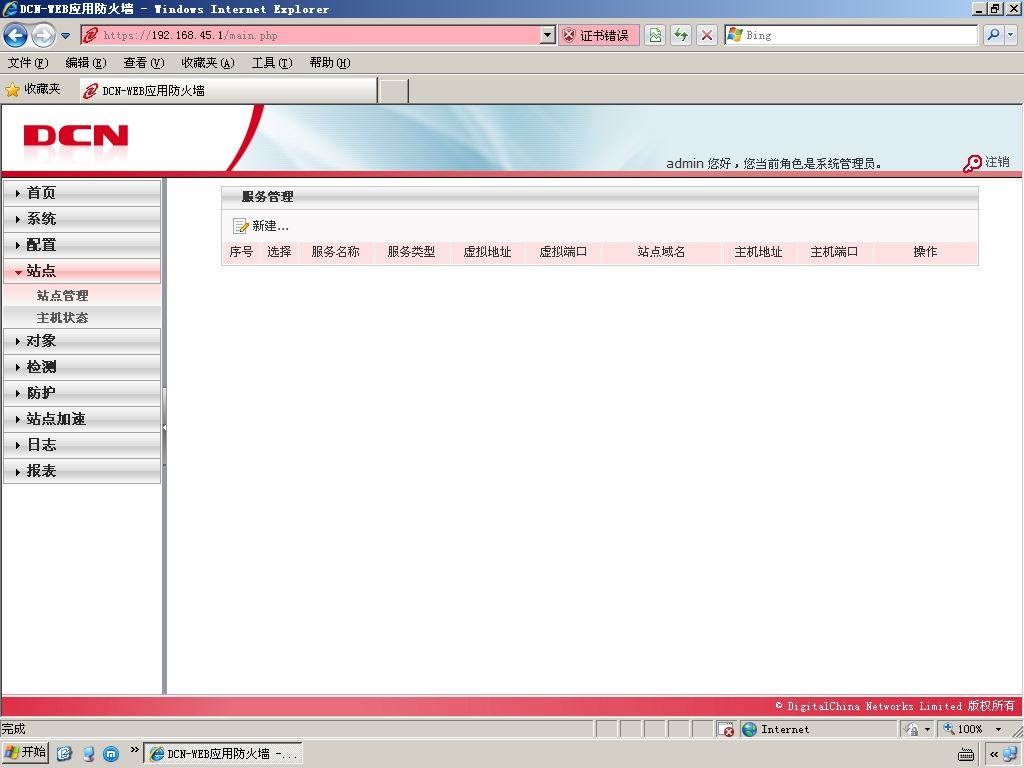
Task: Open the recent pages dropdown arrow
Action: point(65,36)
